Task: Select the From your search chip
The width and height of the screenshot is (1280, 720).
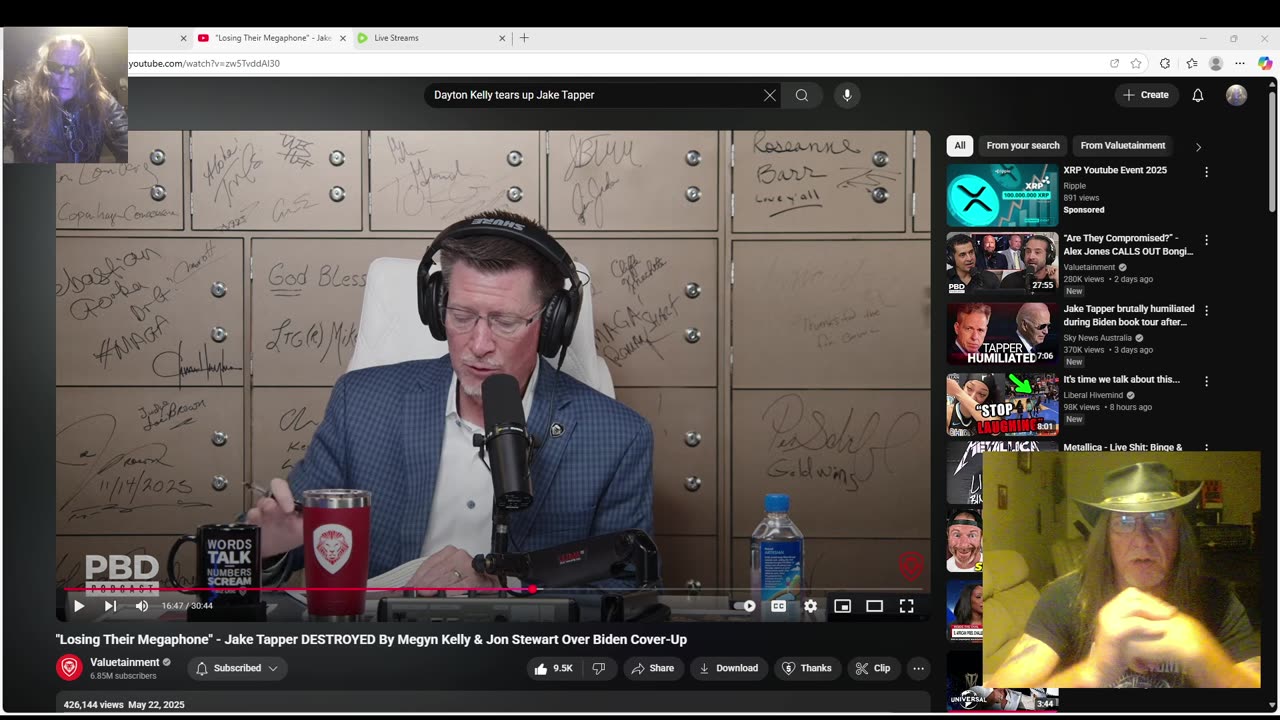Action: click(x=1023, y=146)
